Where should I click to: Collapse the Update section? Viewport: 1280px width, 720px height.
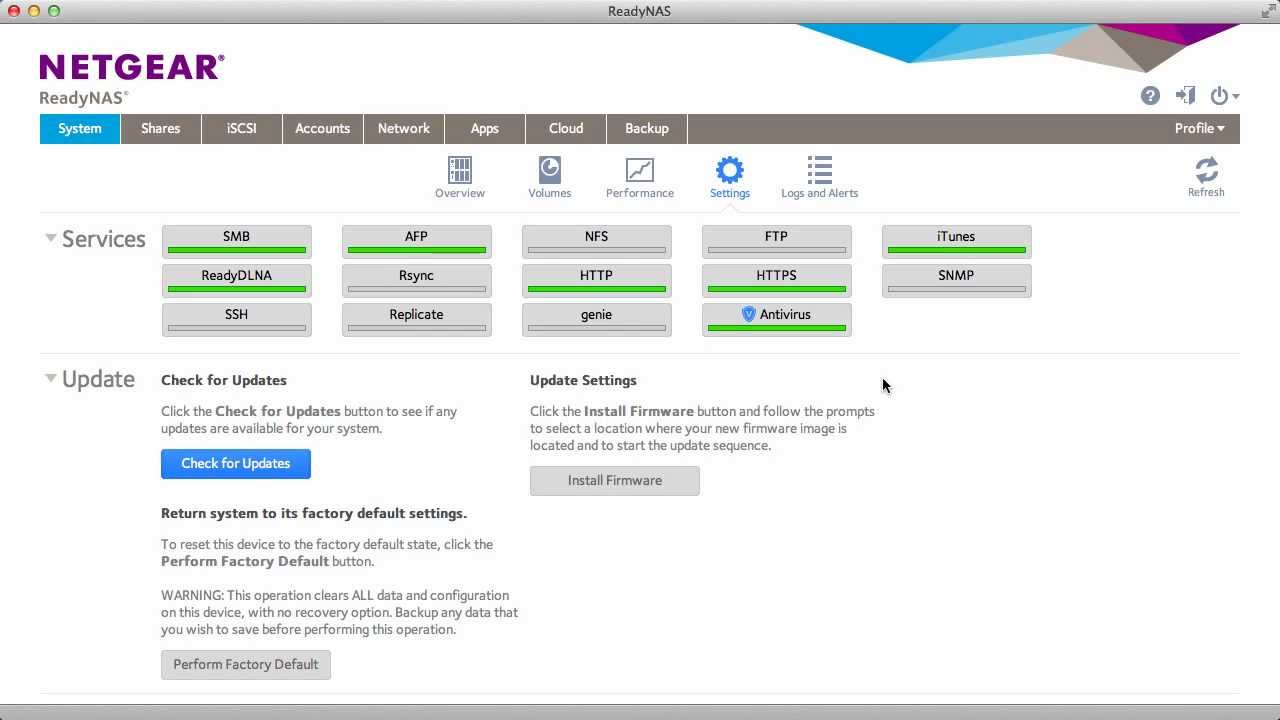pos(50,378)
